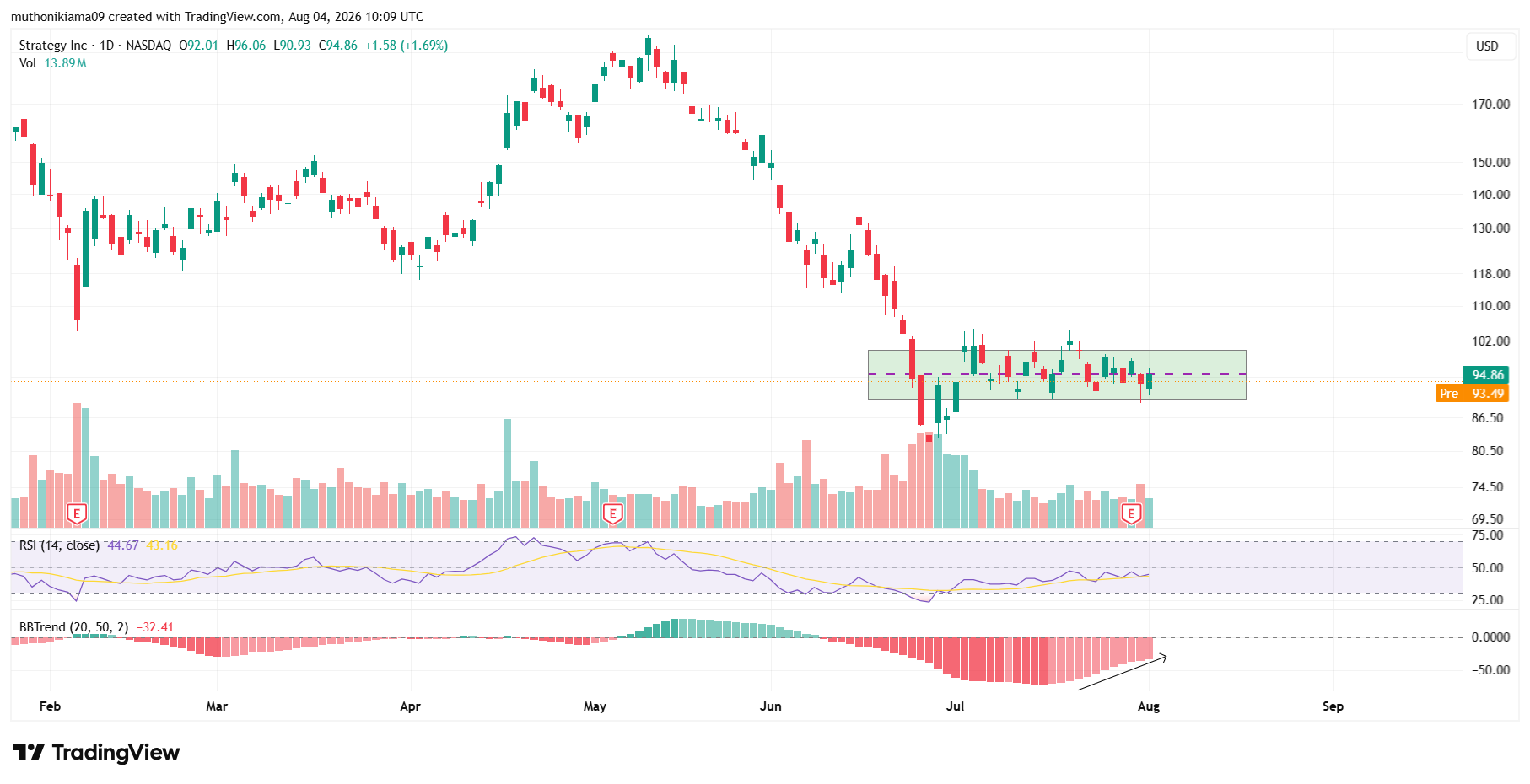1530x784 pixels.
Task: Click the RSI scale 25.00 label
Action: tap(1487, 600)
